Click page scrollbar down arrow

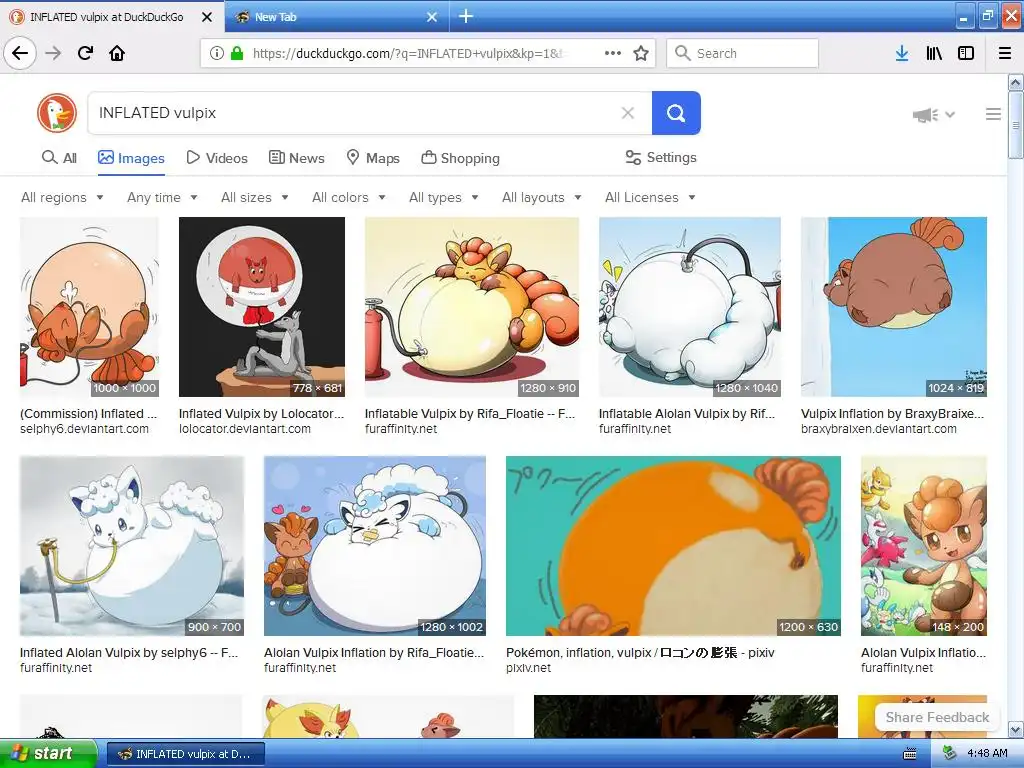tap(1015, 729)
